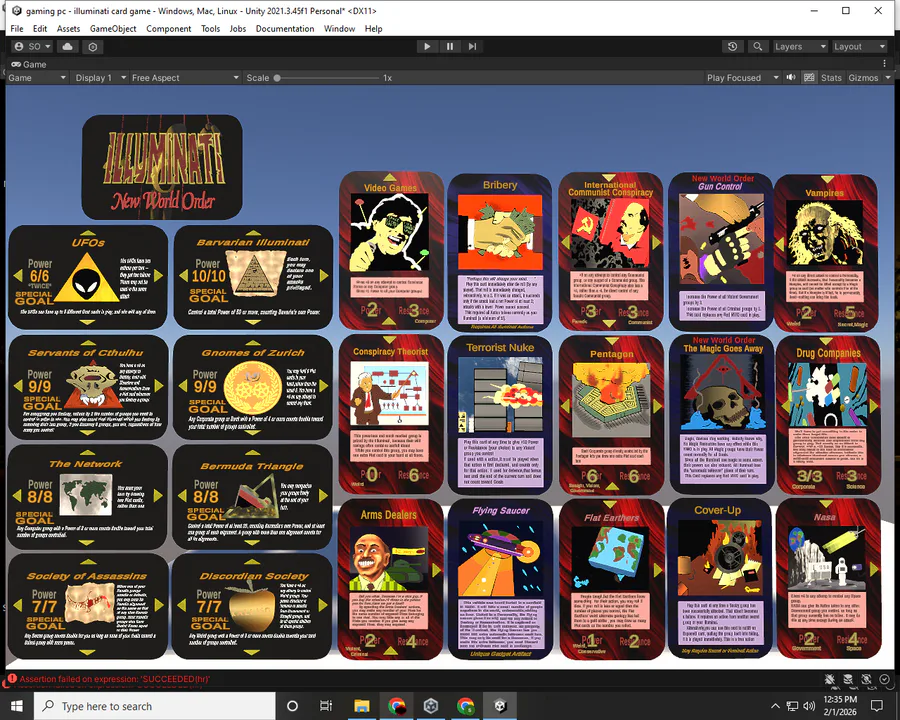Open the Layout dropdown
This screenshot has width=900, height=720.
point(859,47)
